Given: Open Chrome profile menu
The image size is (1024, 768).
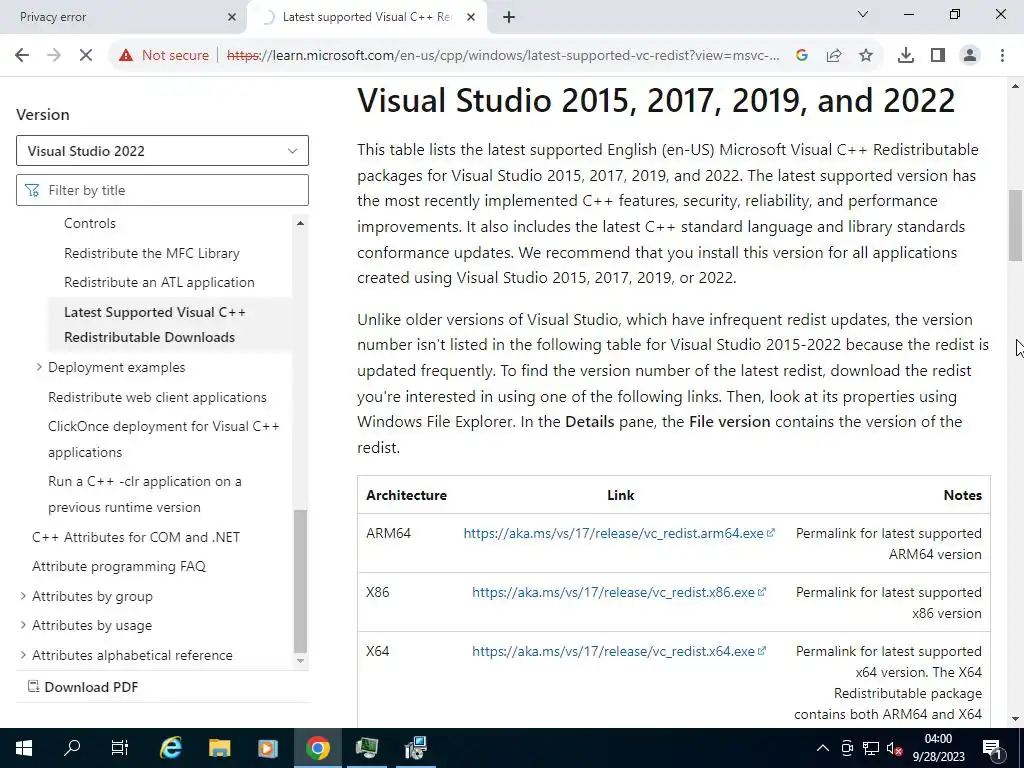Looking at the screenshot, I should pos(970,56).
